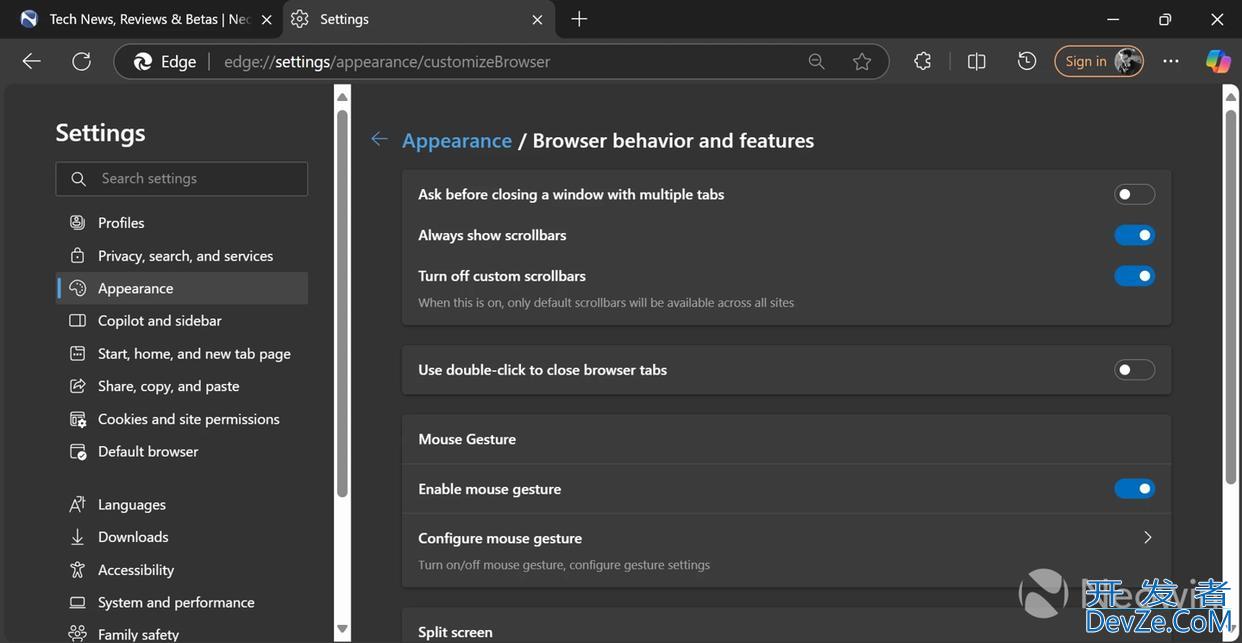Click the back arrow beside Appearance heading
Screen dimensions: 1242x643
tap(379, 140)
